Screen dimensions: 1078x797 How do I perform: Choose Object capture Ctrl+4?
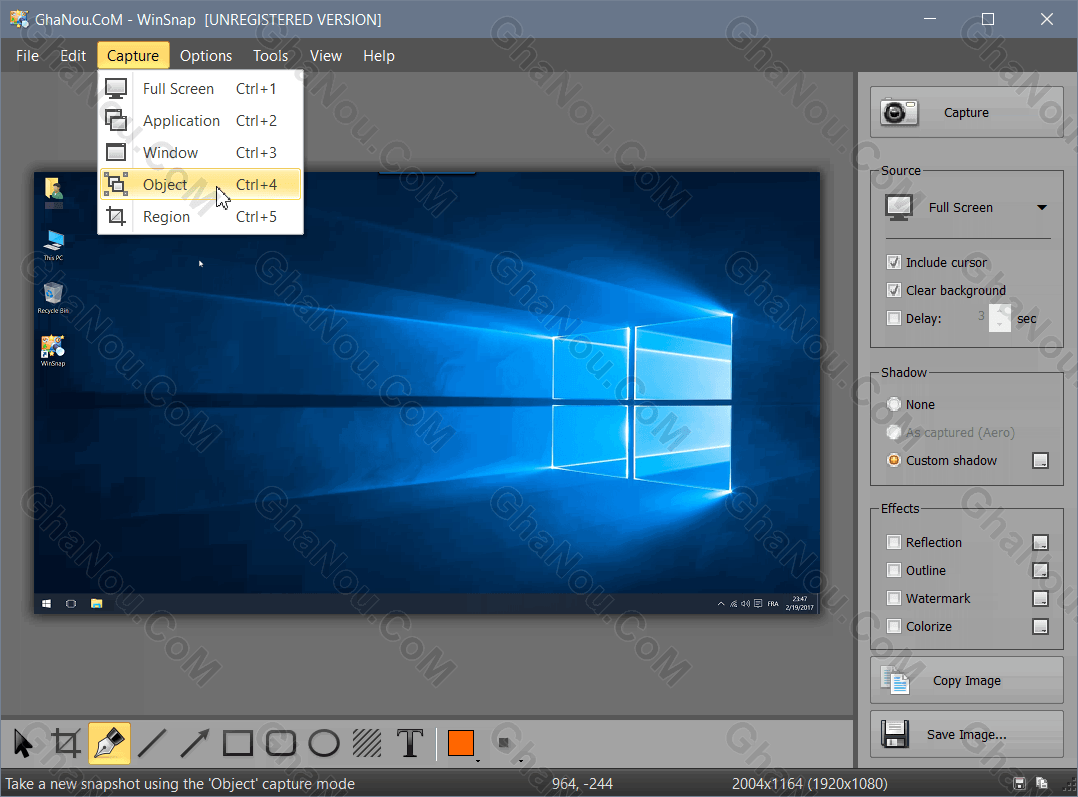[200, 184]
